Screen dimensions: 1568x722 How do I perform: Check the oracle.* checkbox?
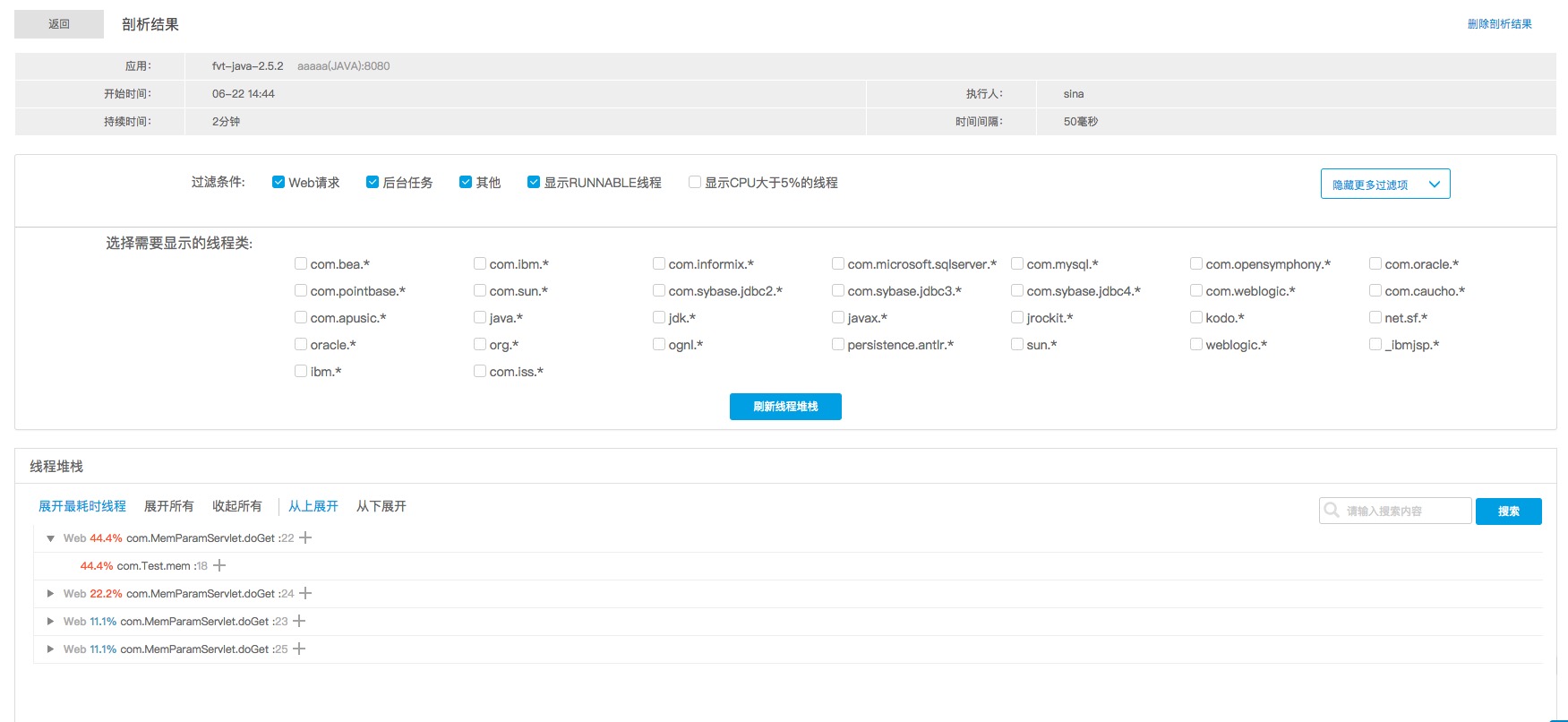pos(301,344)
